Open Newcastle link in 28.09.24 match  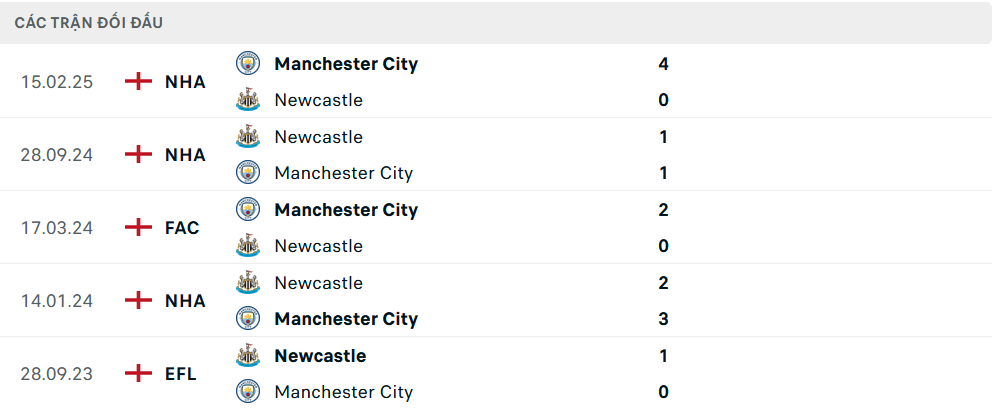(x=318, y=137)
